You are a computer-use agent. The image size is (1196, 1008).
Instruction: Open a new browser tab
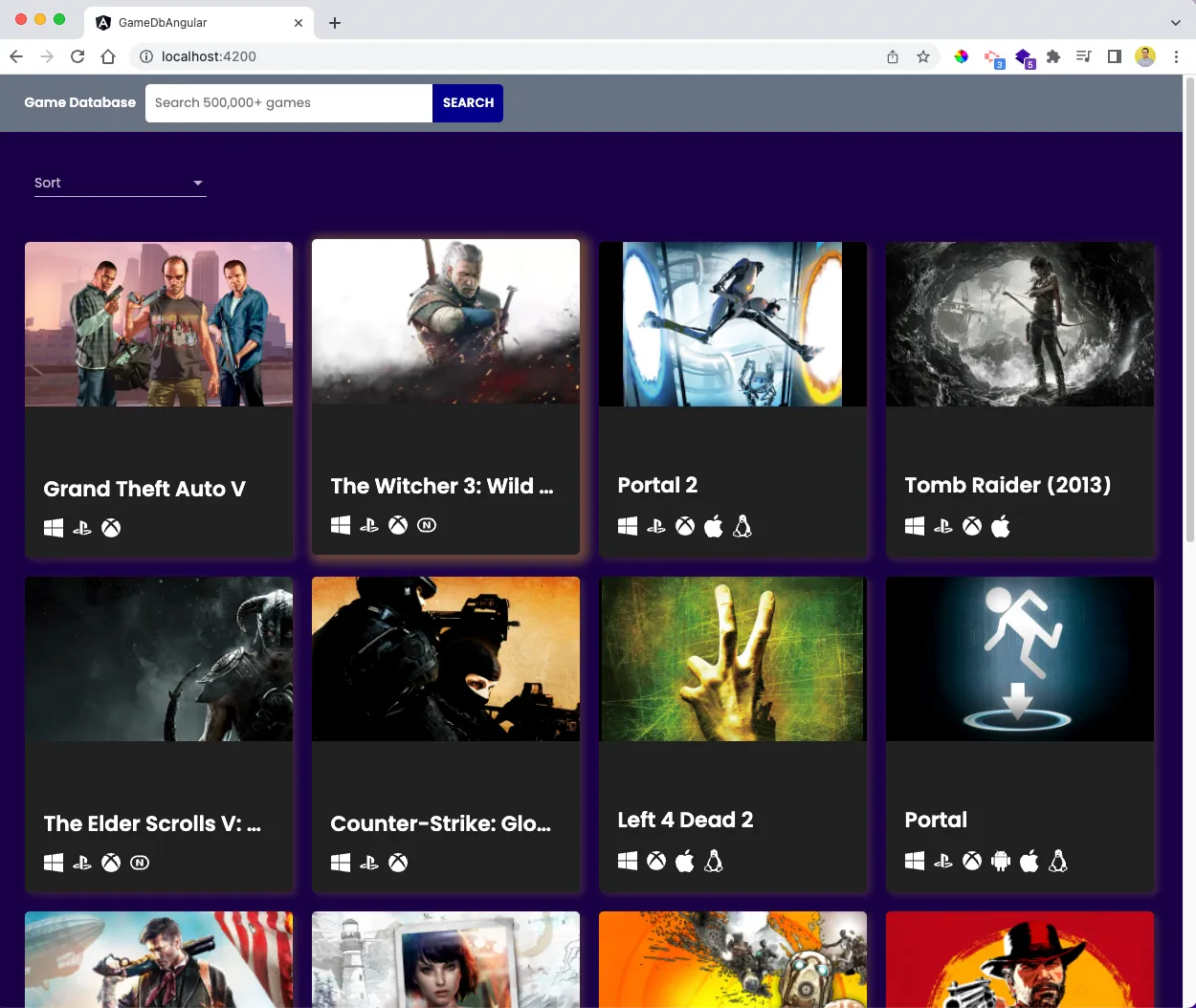(x=335, y=23)
